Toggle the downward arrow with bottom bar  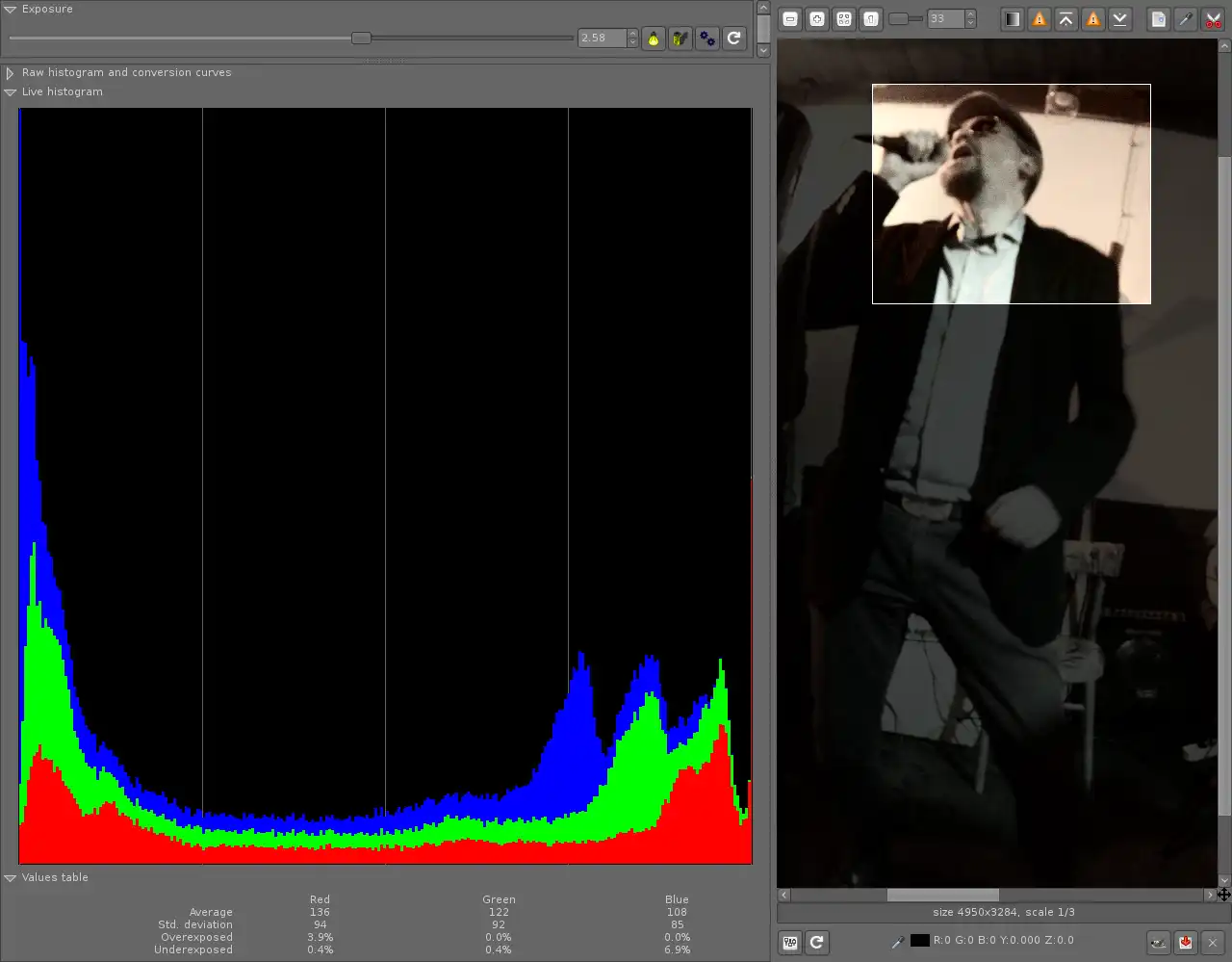(1120, 18)
